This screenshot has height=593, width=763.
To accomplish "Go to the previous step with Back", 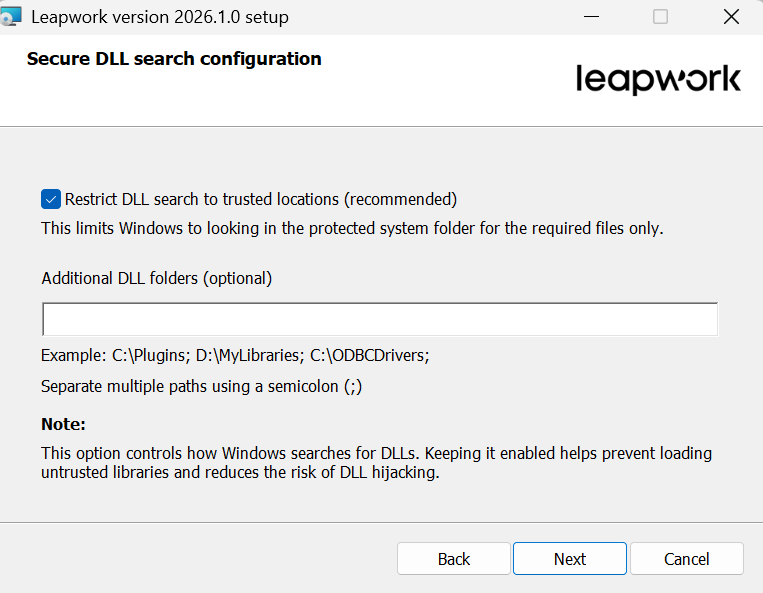I will (454, 559).
